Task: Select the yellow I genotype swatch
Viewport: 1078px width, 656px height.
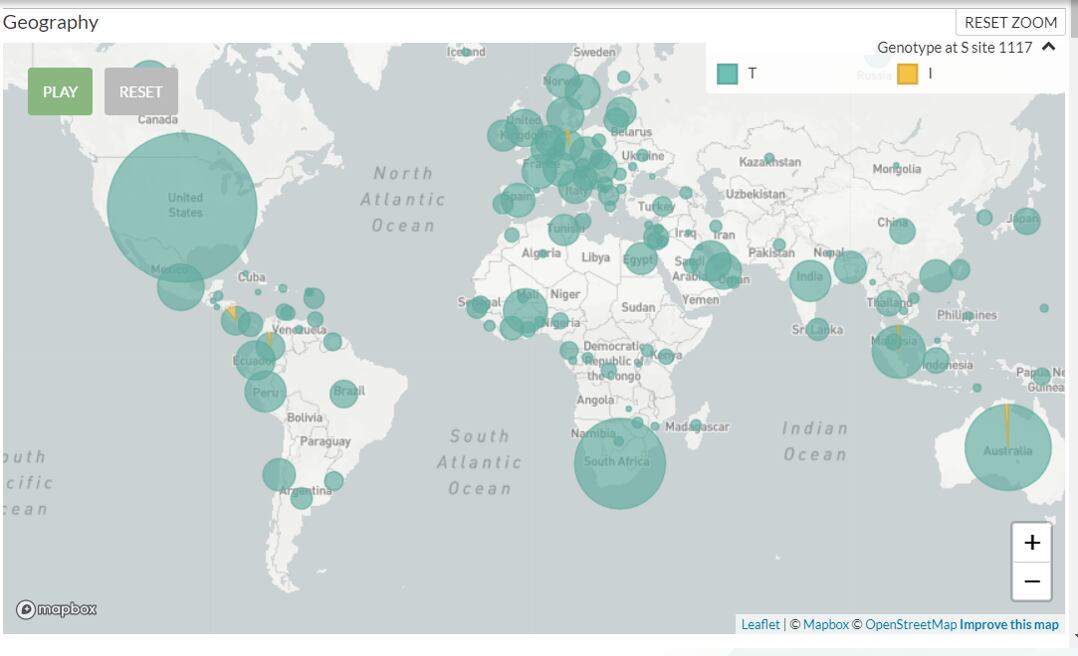Action: click(x=907, y=74)
